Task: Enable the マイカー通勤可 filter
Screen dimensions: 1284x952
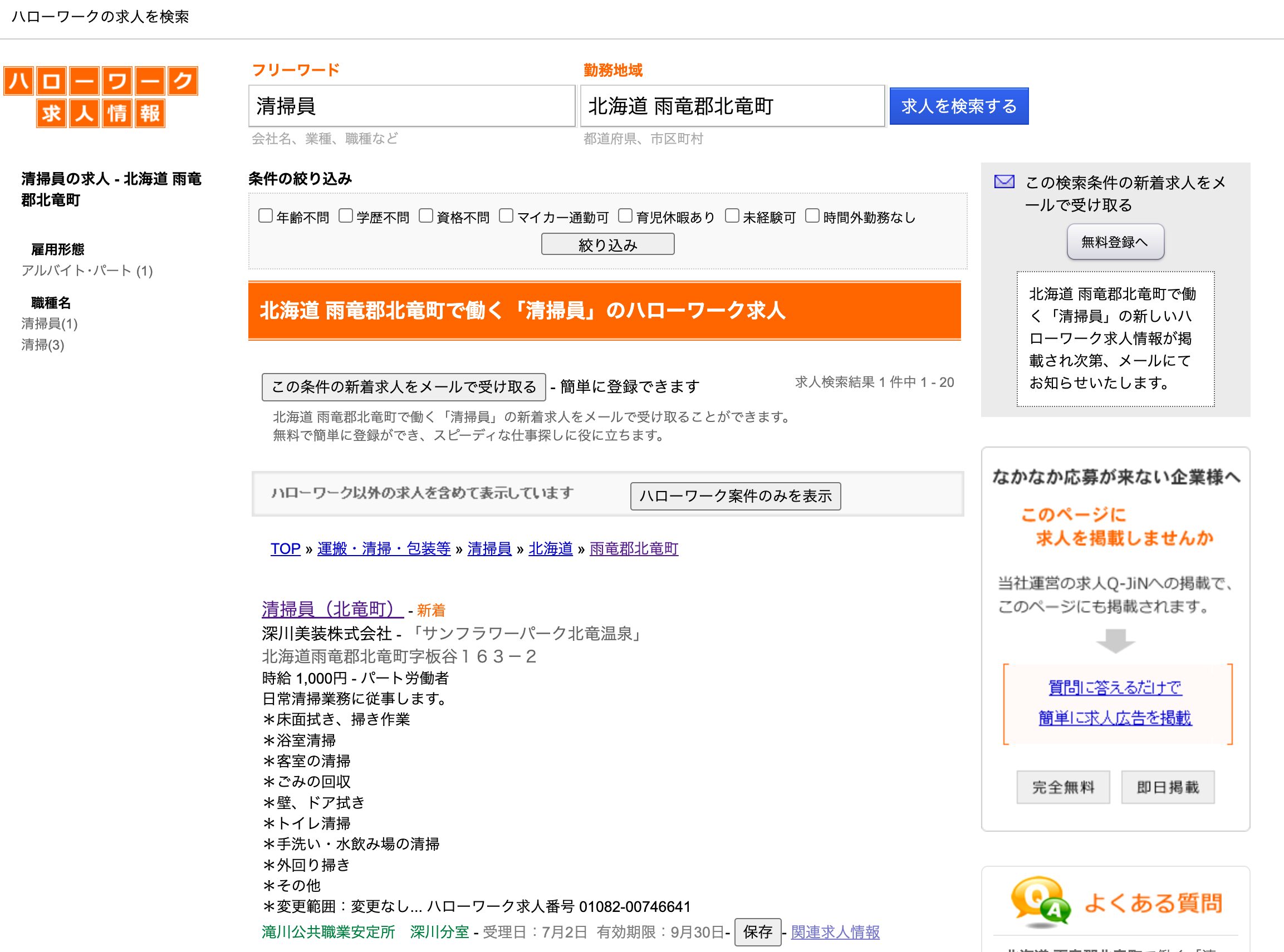Action: [x=507, y=215]
